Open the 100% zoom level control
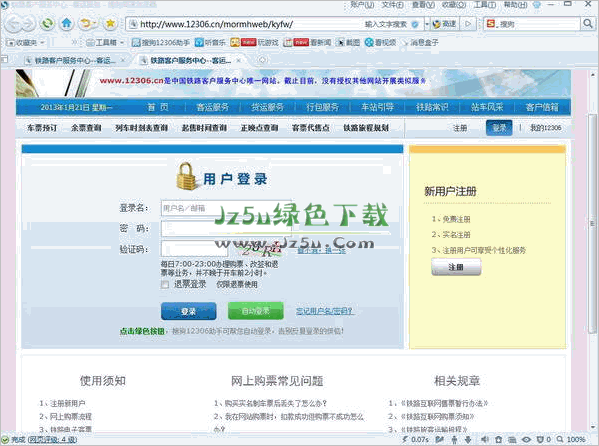This screenshot has width=599, height=446. click(x=571, y=440)
